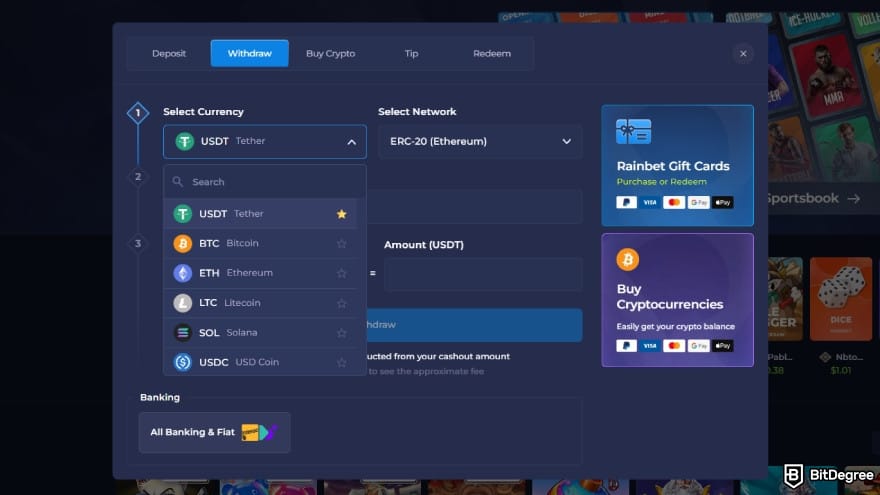Click Mastercard icon under Buy Cryptocurrencies

coord(674,346)
